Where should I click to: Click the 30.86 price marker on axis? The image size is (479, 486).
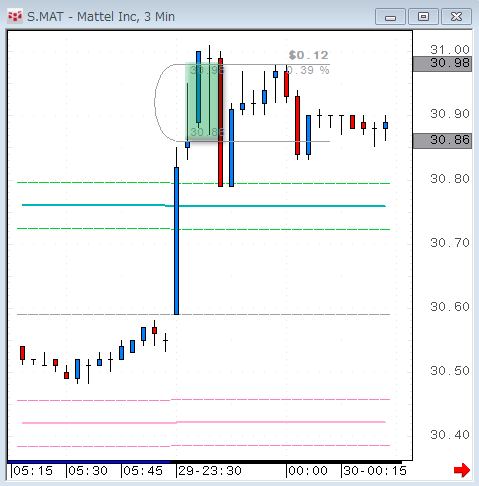(x=442, y=141)
